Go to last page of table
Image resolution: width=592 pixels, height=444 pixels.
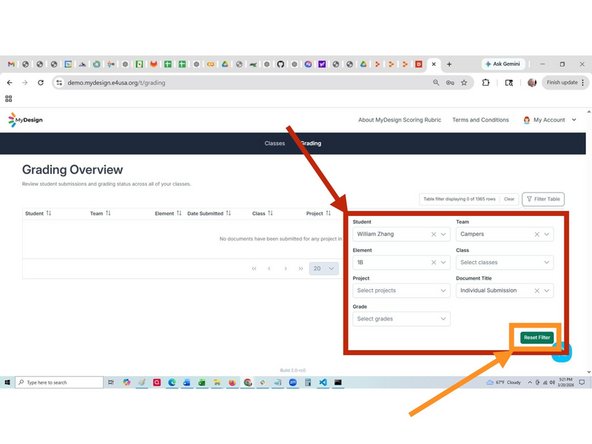(x=301, y=268)
